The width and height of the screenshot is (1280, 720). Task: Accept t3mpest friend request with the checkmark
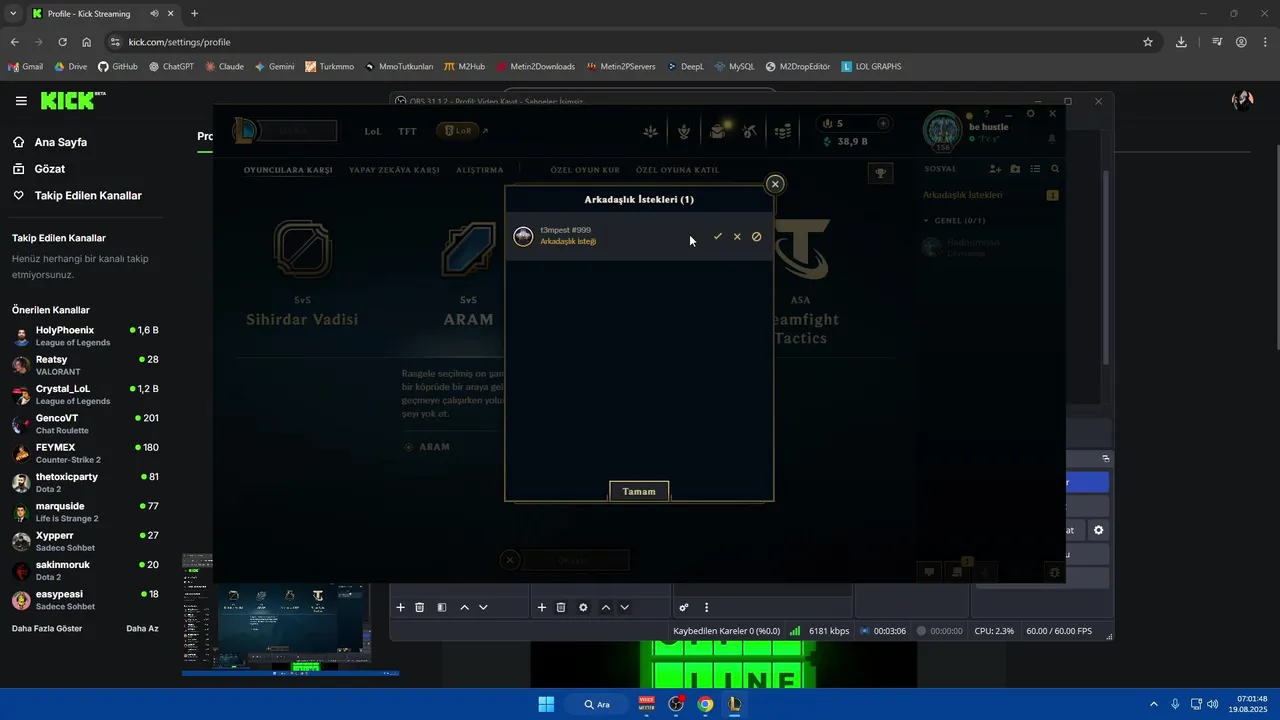point(717,237)
